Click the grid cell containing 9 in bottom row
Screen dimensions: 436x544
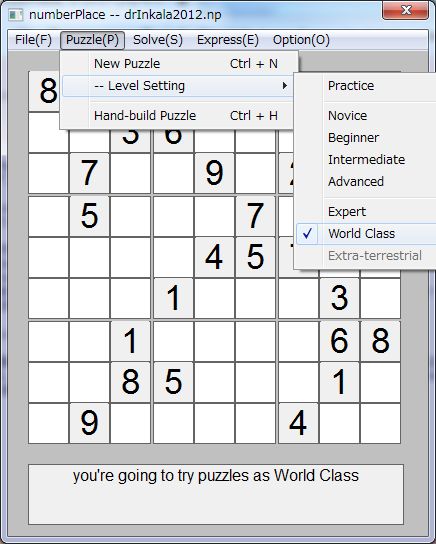tap(89, 423)
